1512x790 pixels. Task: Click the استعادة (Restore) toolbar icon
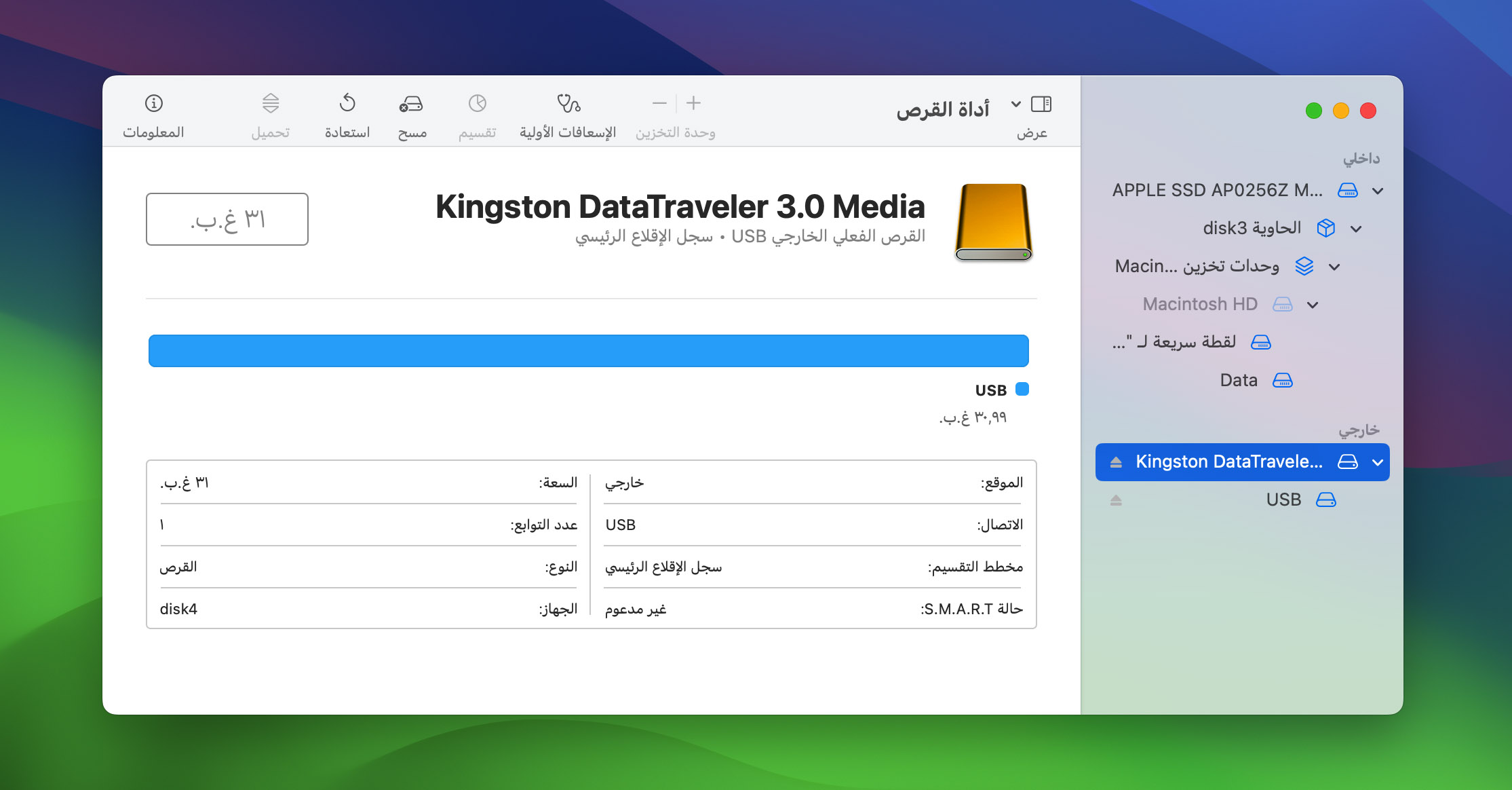coord(347,103)
